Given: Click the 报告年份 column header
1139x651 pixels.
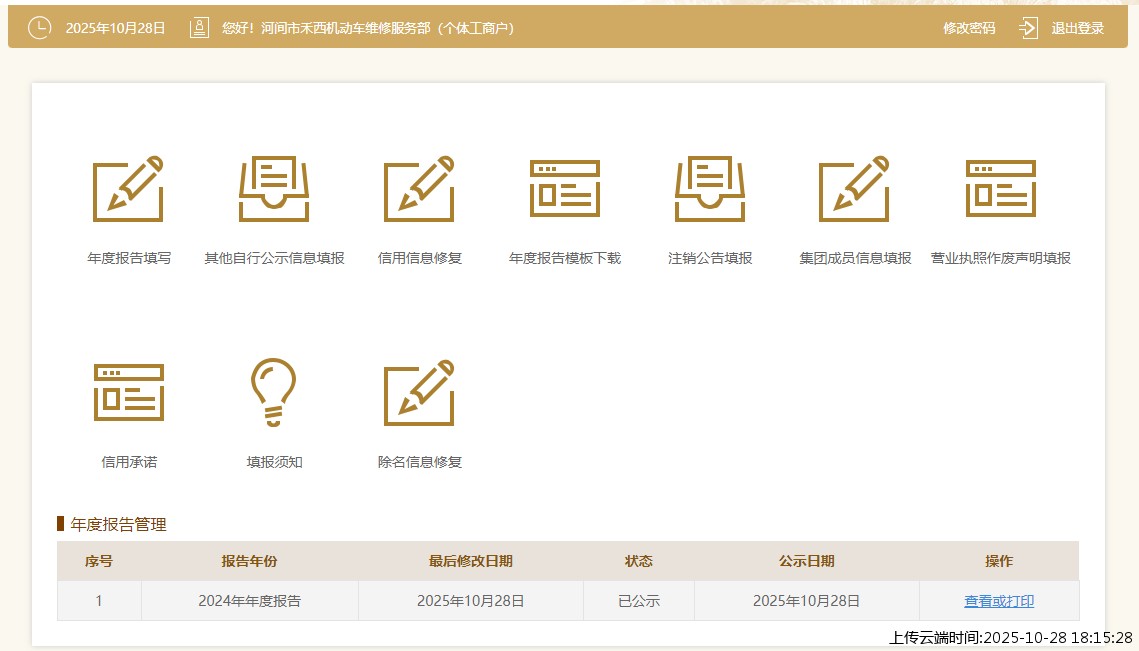Looking at the screenshot, I should tap(249, 561).
